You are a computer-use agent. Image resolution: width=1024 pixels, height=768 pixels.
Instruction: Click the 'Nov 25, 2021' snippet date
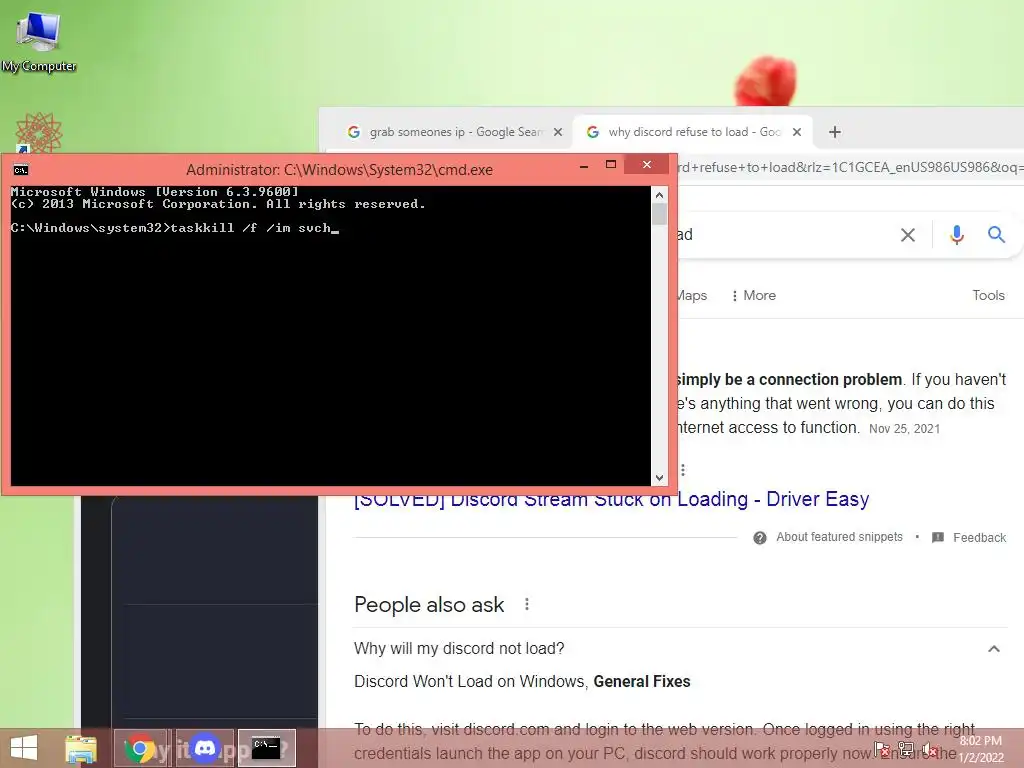[904, 429]
